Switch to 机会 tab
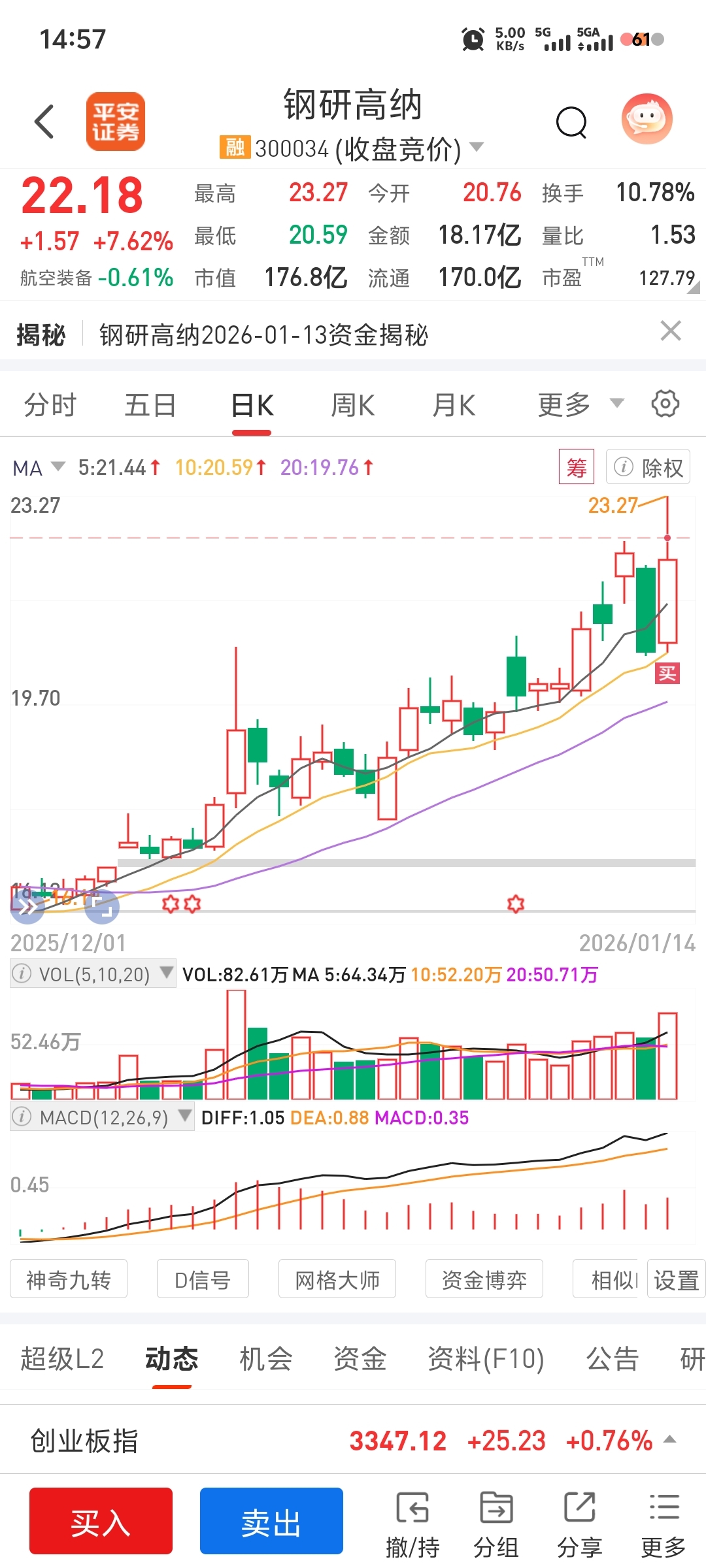Image resolution: width=706 pixels, height=1568 pixels. pos(266,1359)
